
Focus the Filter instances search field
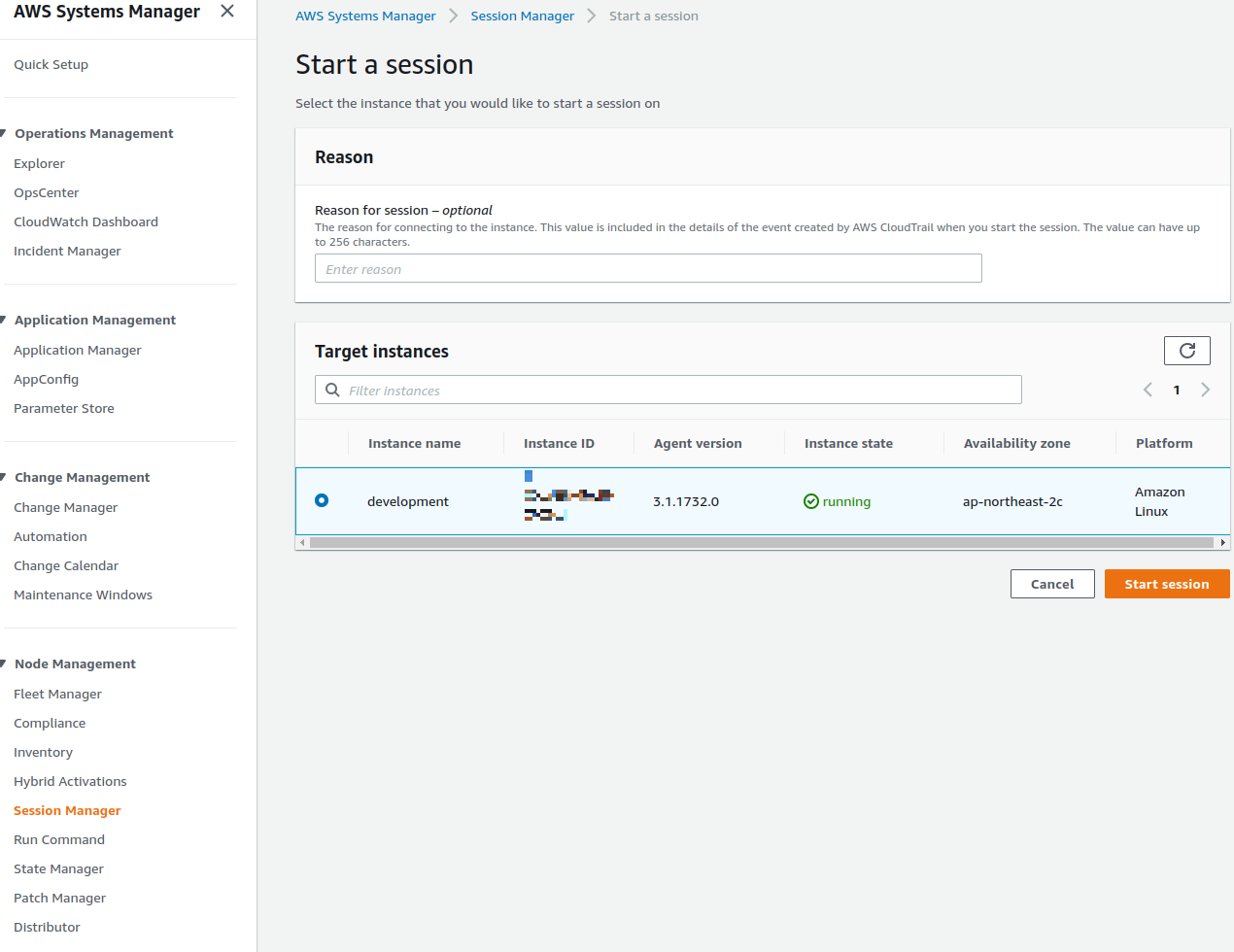point(668,390)
